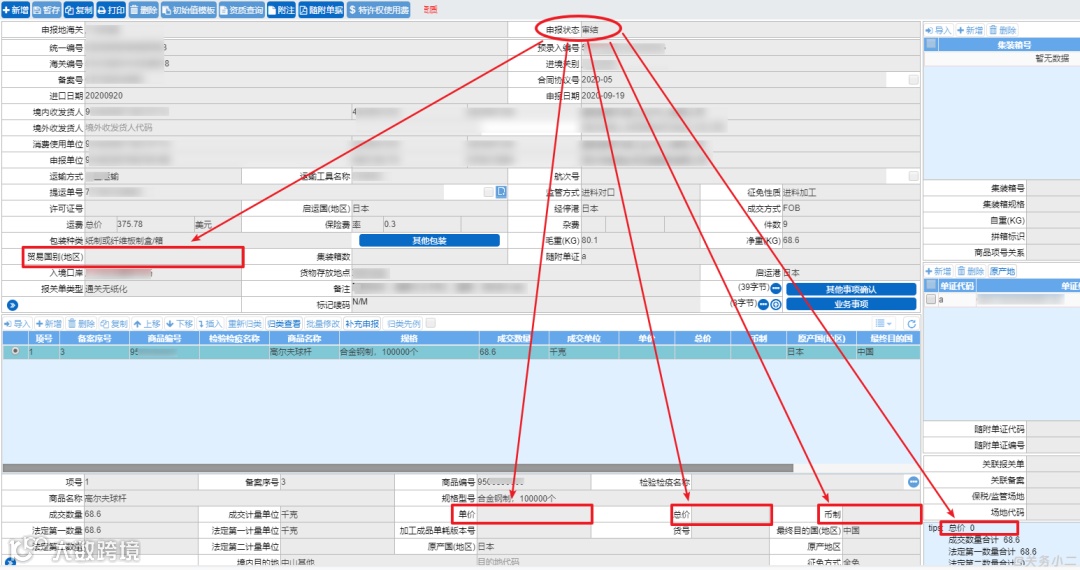Add a goods item with 新增 in goods toolbar
The width and height of the screenshot is (1080, 570).
49,324
